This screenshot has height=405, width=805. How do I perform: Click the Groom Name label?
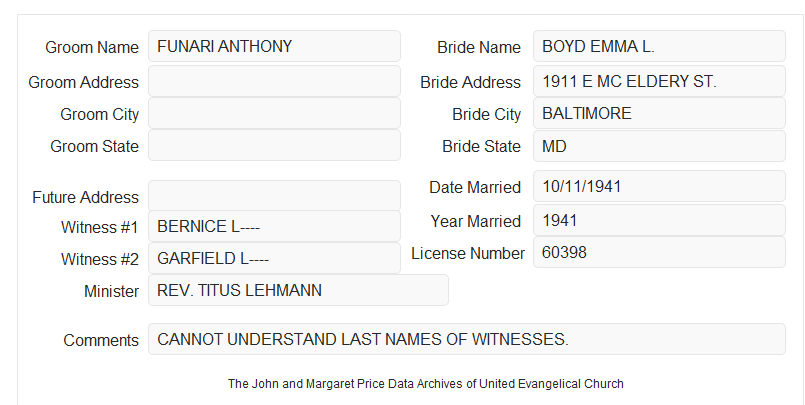pyautogui.click(x=92, y=47)
